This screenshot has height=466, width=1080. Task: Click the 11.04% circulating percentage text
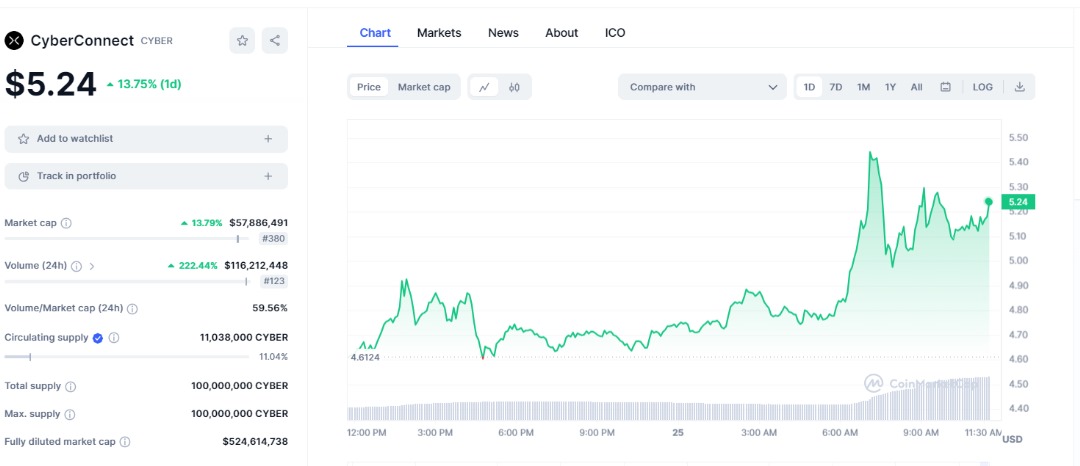tap(273, 357)
